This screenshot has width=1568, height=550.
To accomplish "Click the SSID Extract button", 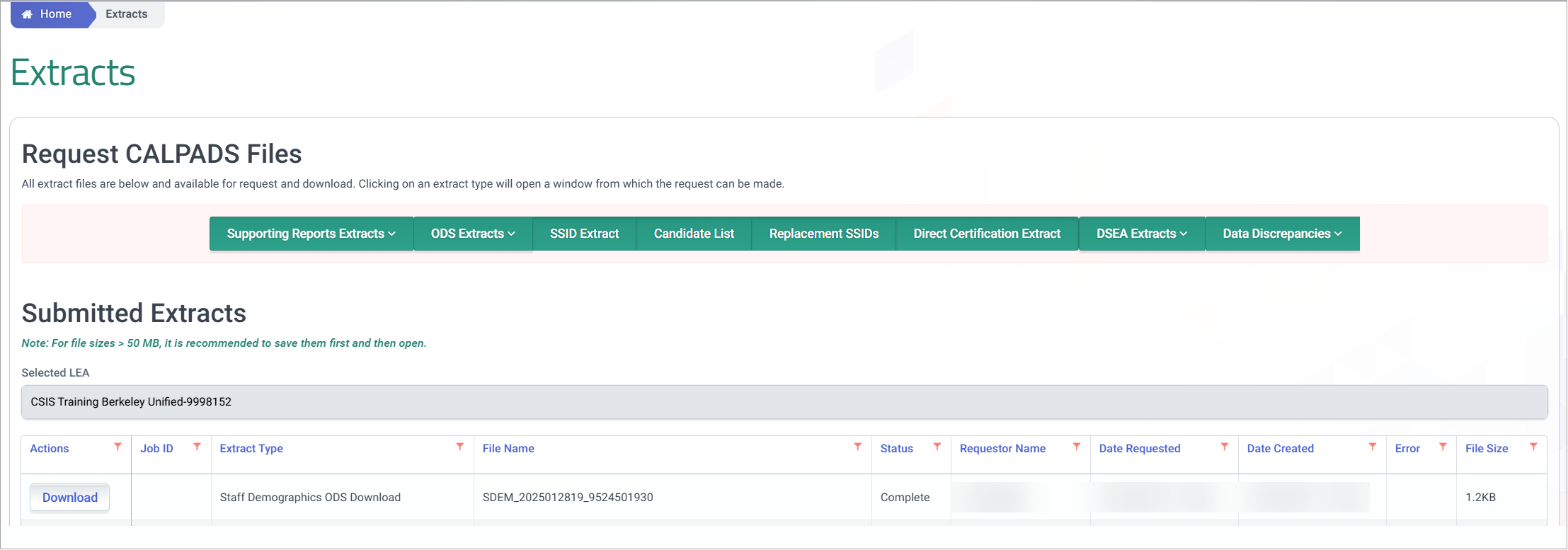I will pos(584,234).
